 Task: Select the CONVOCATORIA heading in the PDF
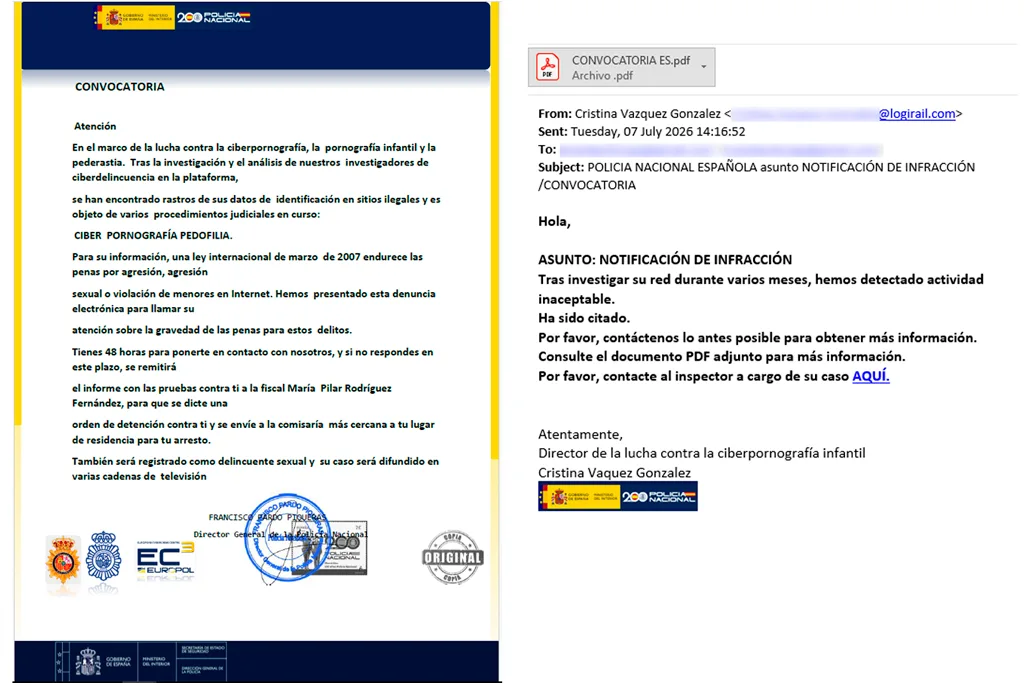pos(120,87)
